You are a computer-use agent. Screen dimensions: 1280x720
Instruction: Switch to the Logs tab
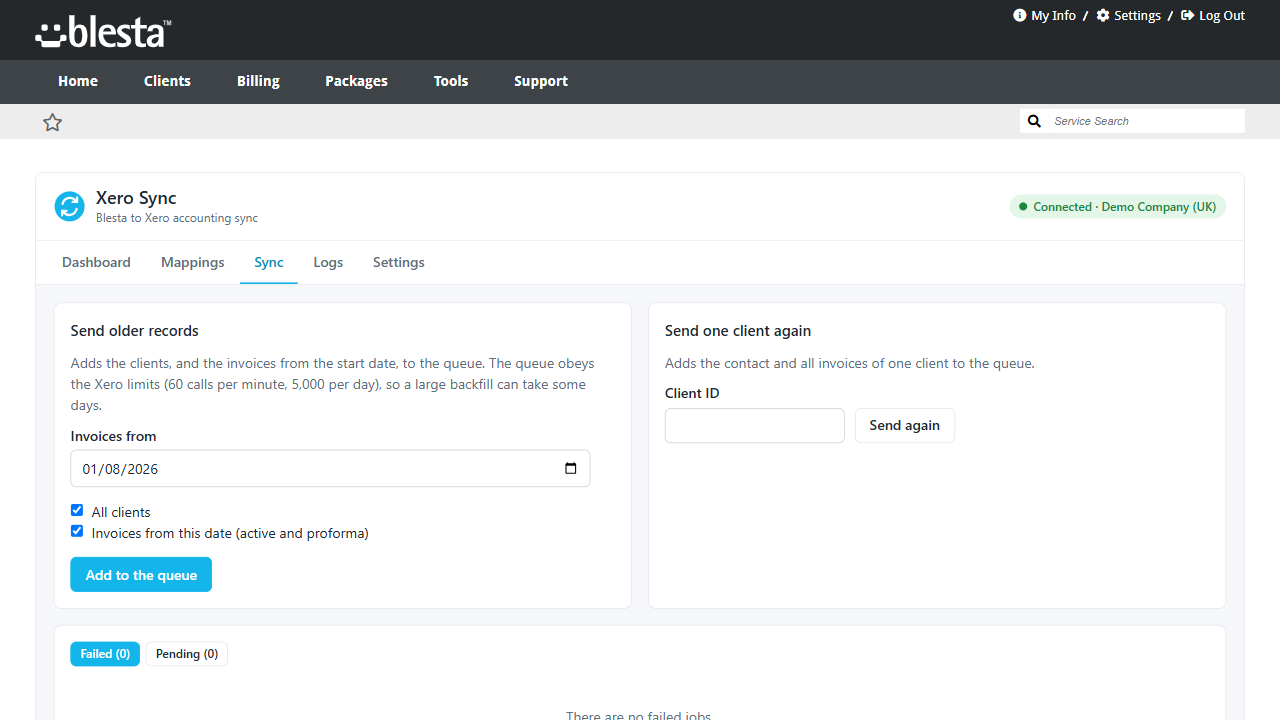[x=328, y=262]
